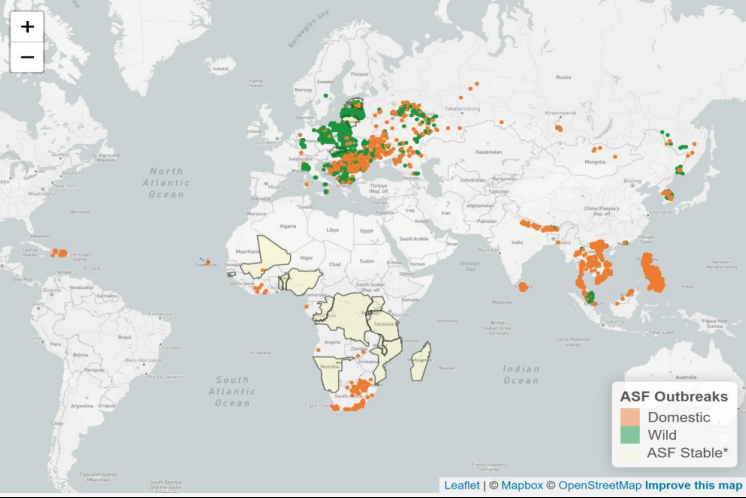
Task: Click the Improve this map link
Action: tap(693, 485)
